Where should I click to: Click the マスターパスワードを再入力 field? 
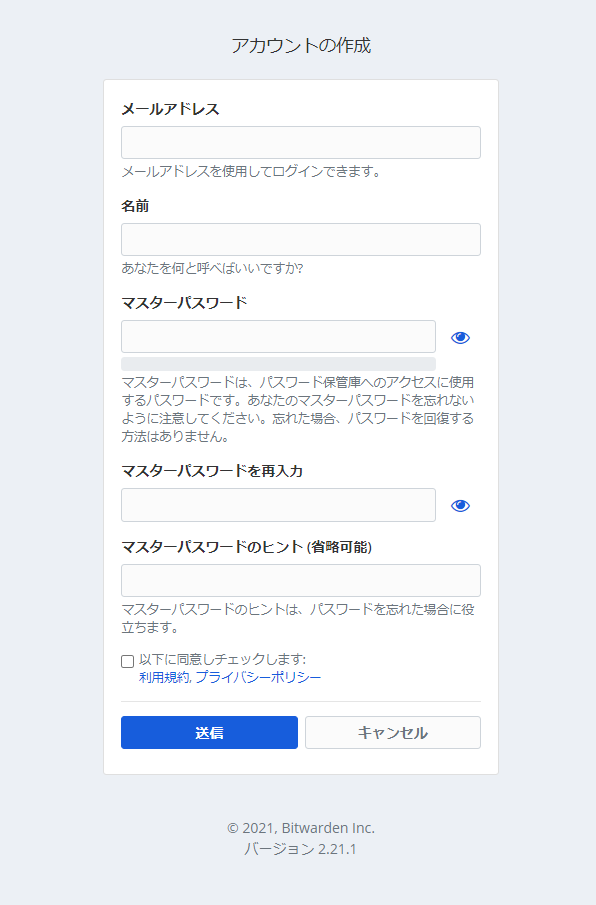pos(278,505)
